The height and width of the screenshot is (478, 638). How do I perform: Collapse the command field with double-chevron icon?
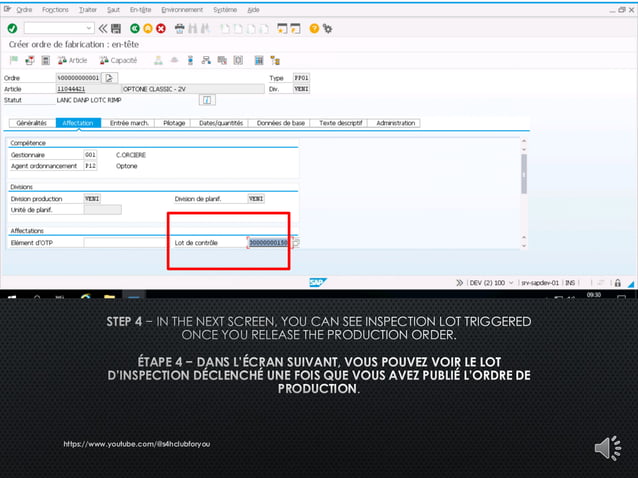click(x=103, y=28)
